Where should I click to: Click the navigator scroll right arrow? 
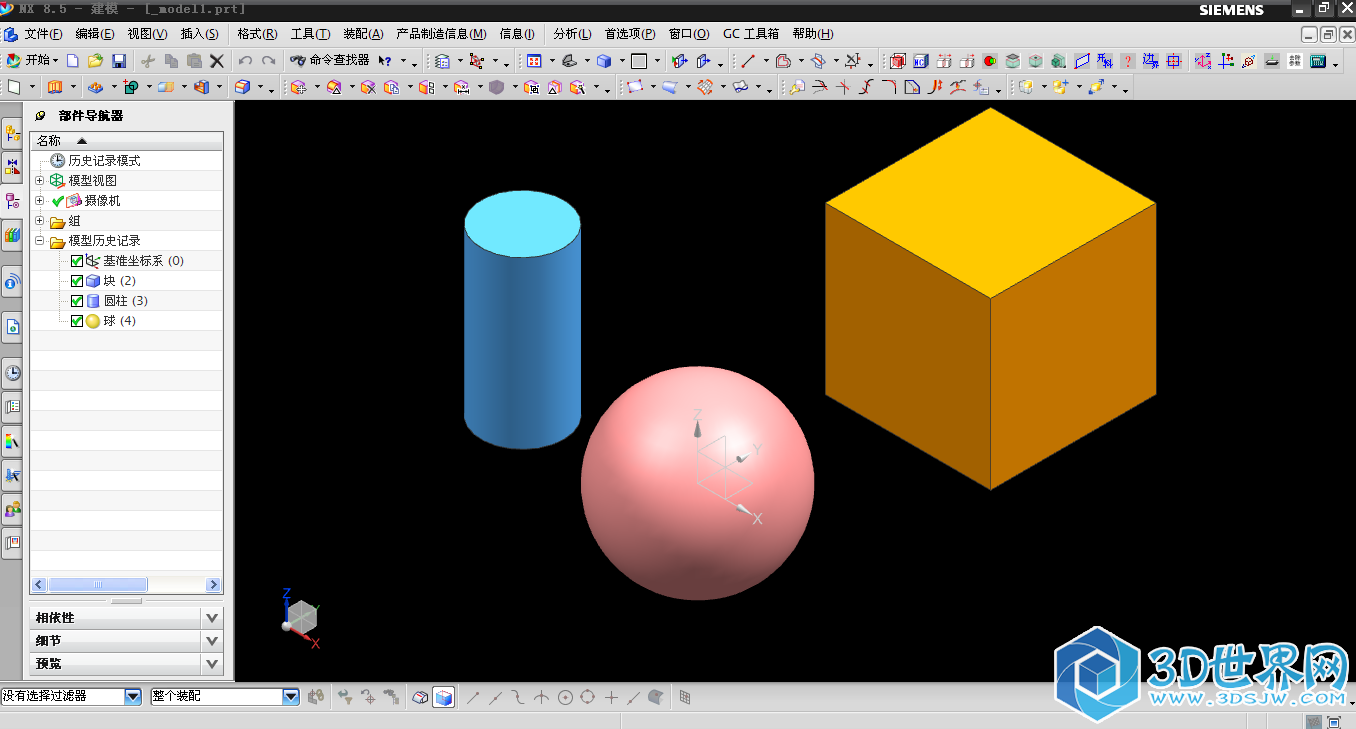[214, 585]
